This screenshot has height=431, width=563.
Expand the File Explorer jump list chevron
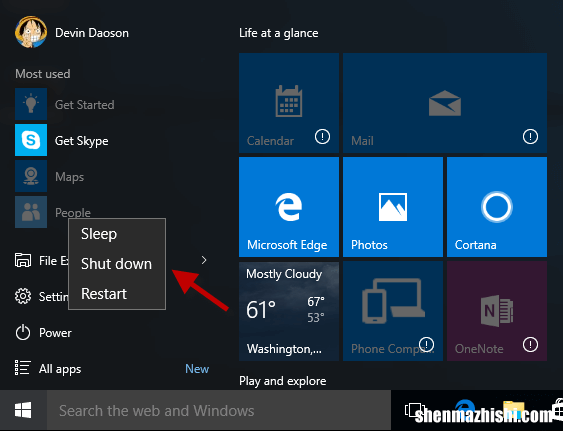tap(204, 260)
